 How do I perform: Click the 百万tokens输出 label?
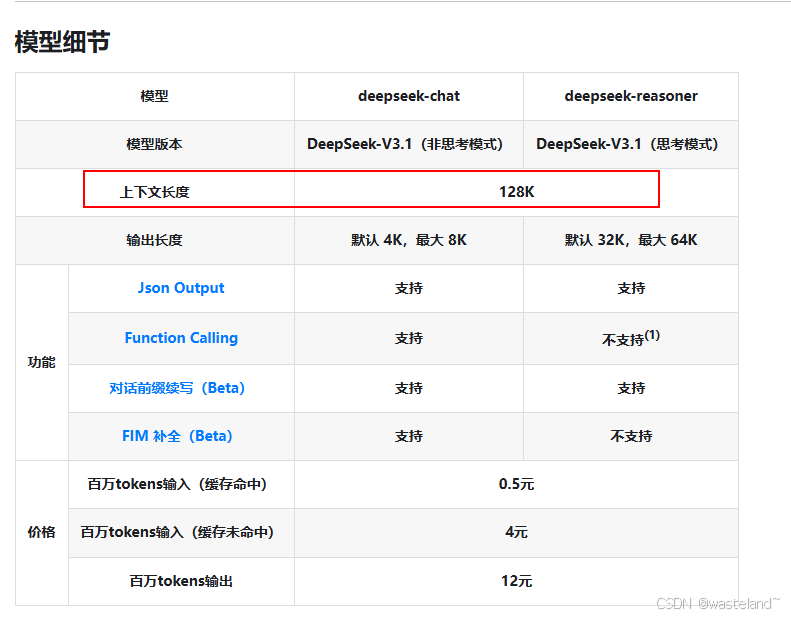coord(181,581)
